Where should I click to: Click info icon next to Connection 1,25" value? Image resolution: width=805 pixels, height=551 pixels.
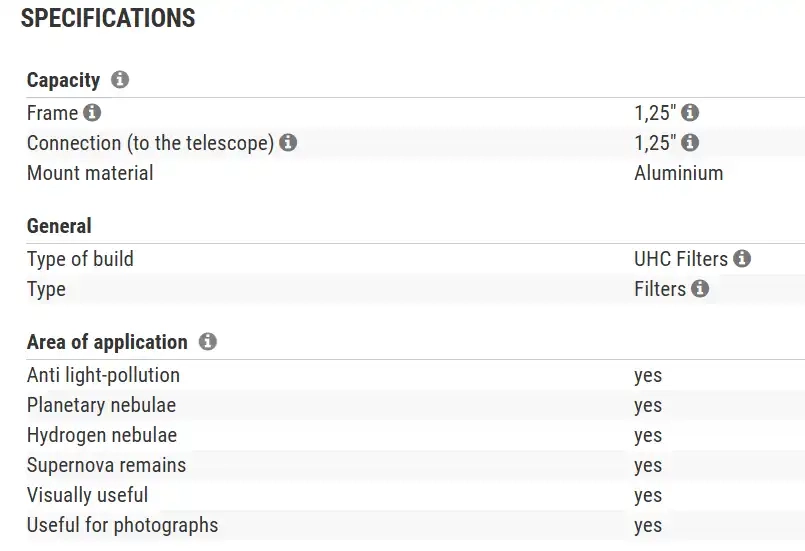[690, 143]
